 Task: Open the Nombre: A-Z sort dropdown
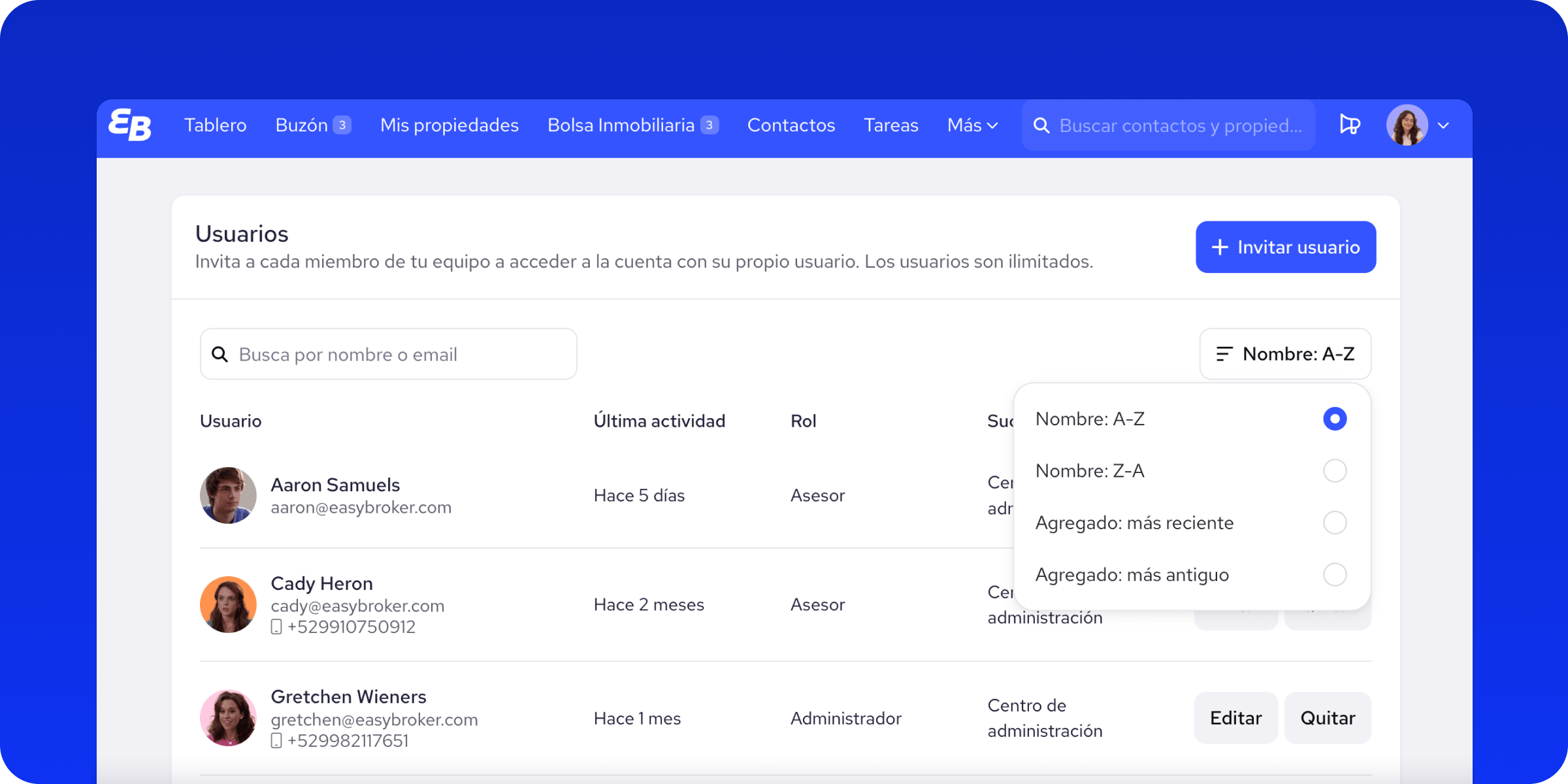coord(1285,354)
